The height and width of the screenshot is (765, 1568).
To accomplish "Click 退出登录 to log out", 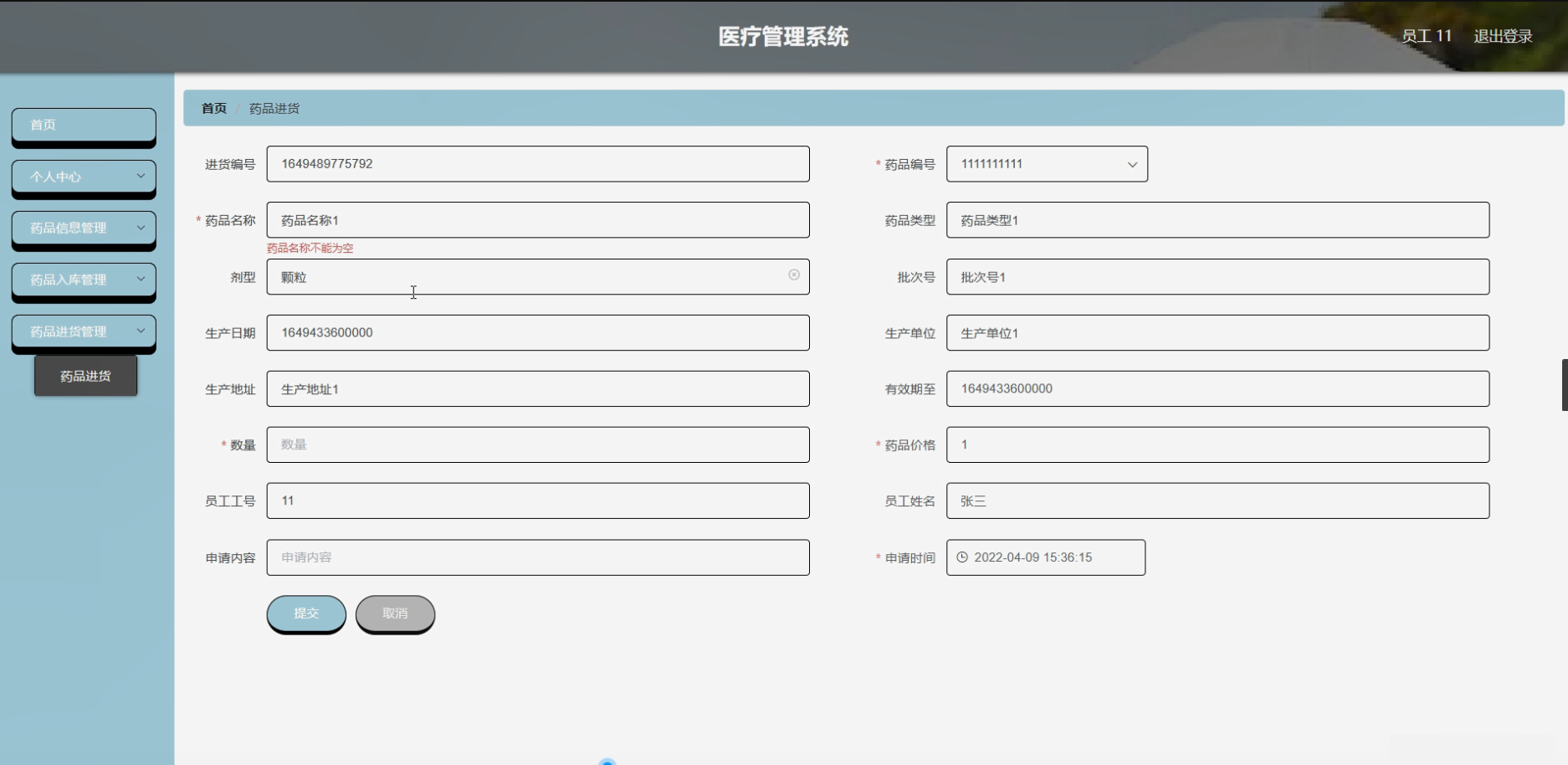I will 1503,36.
